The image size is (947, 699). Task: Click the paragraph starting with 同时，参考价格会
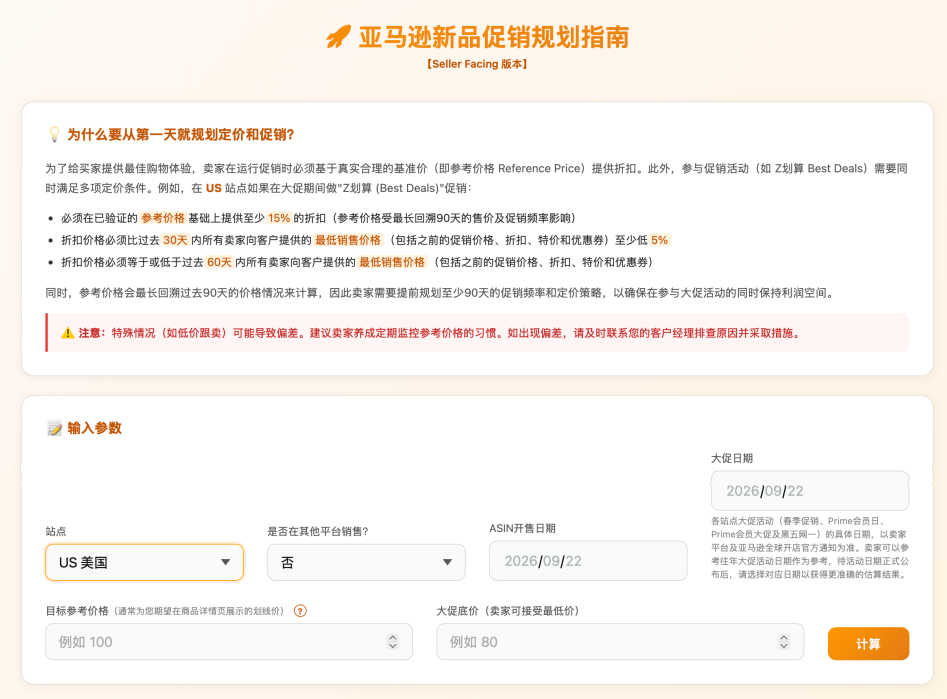441,293
